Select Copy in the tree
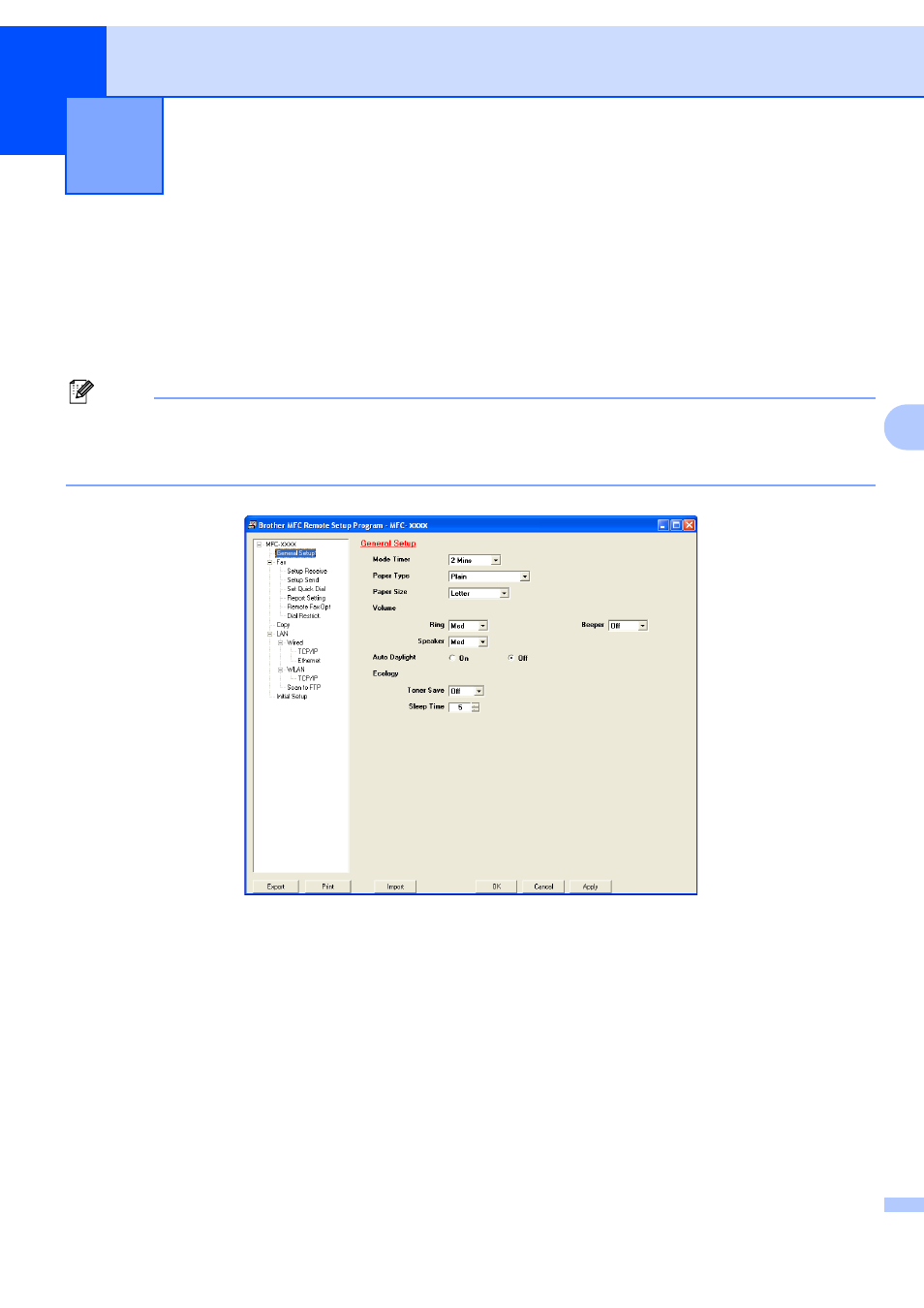 283,625
